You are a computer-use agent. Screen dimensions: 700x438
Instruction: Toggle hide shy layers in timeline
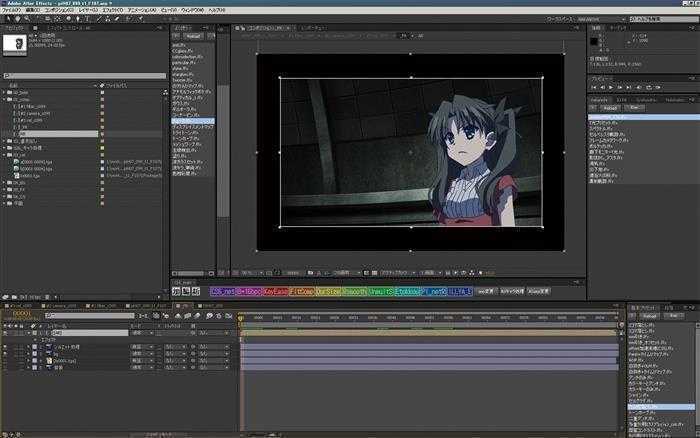coord(178,316)
